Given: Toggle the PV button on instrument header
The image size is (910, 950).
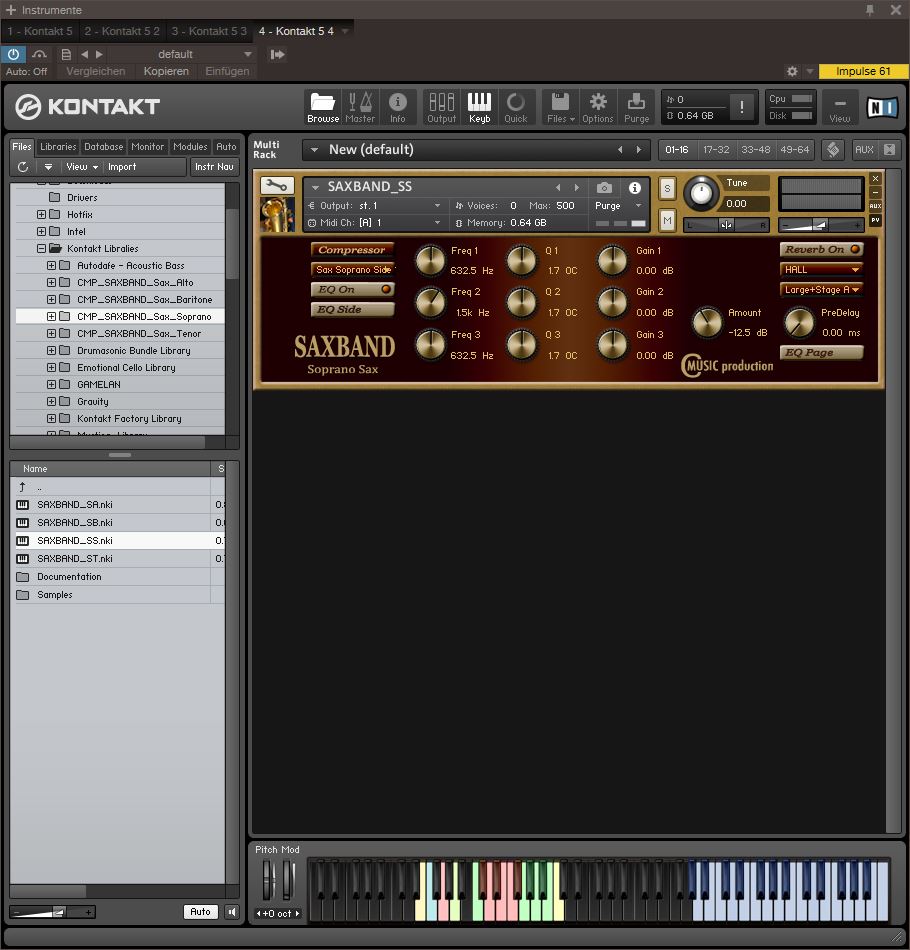Looking at the screenshot, I should click(875, 221).
